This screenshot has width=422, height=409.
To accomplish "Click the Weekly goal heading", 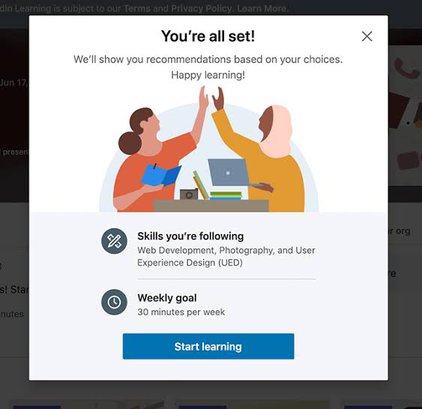I will pyautogui.click(x=167, y=298).
